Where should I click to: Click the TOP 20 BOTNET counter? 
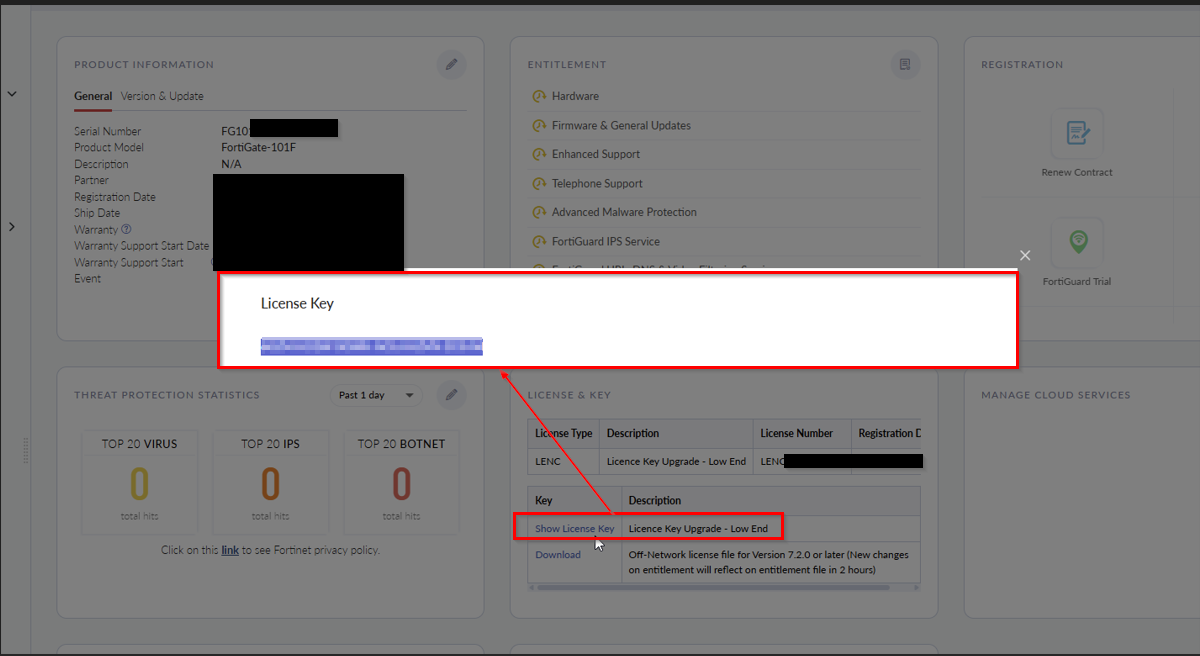[401, 482]
